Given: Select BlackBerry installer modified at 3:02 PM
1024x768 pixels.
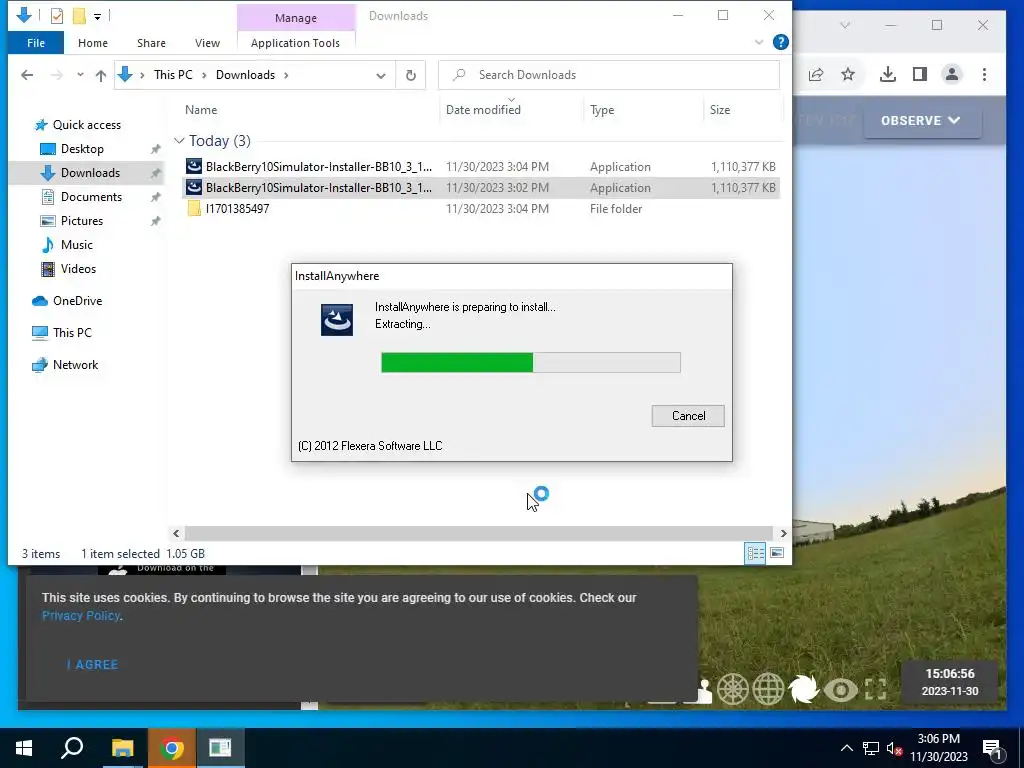Looking at the screenshot, I should click(x=480, y=187).
